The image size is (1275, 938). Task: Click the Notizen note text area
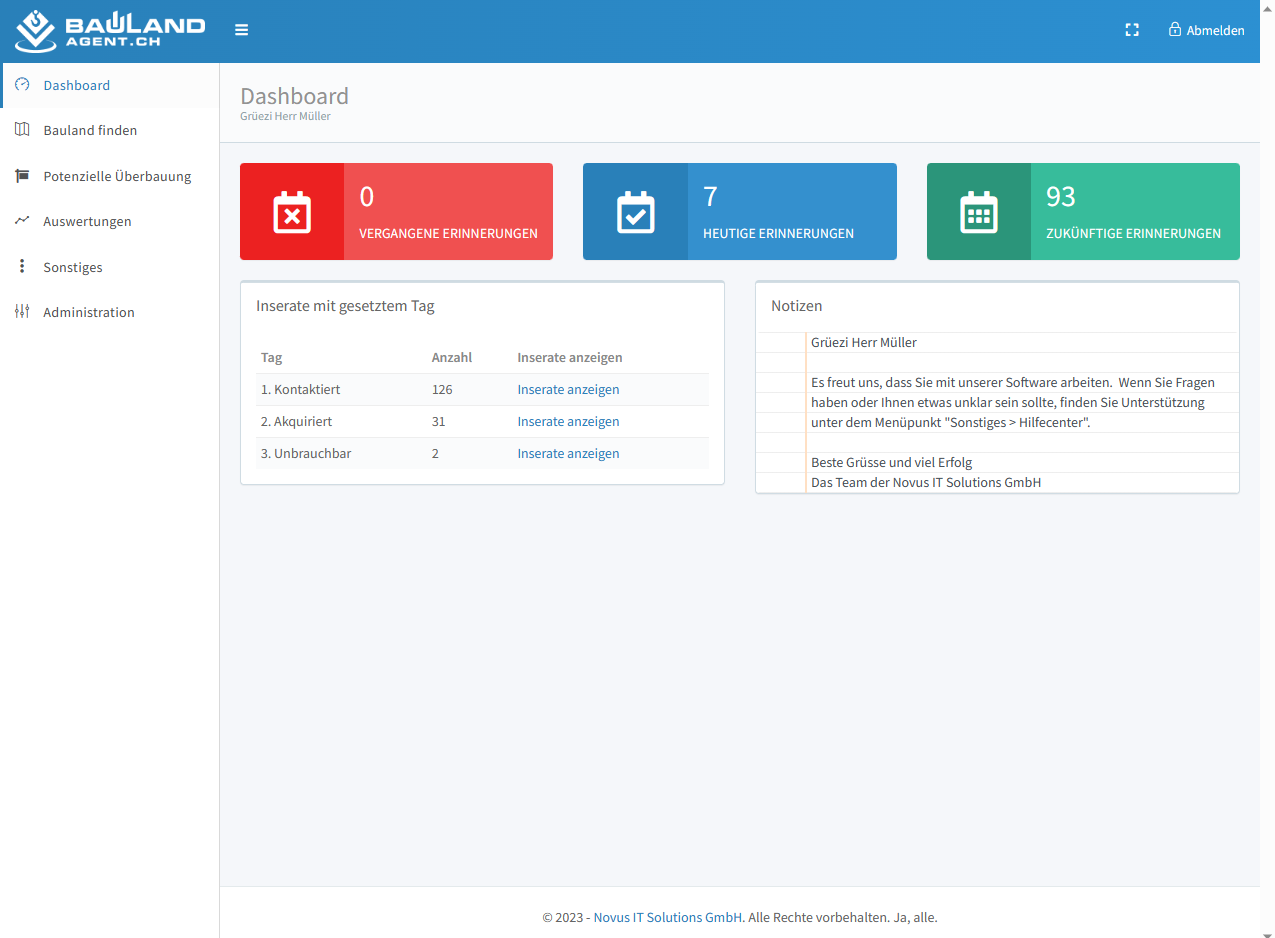(1010, 412)
